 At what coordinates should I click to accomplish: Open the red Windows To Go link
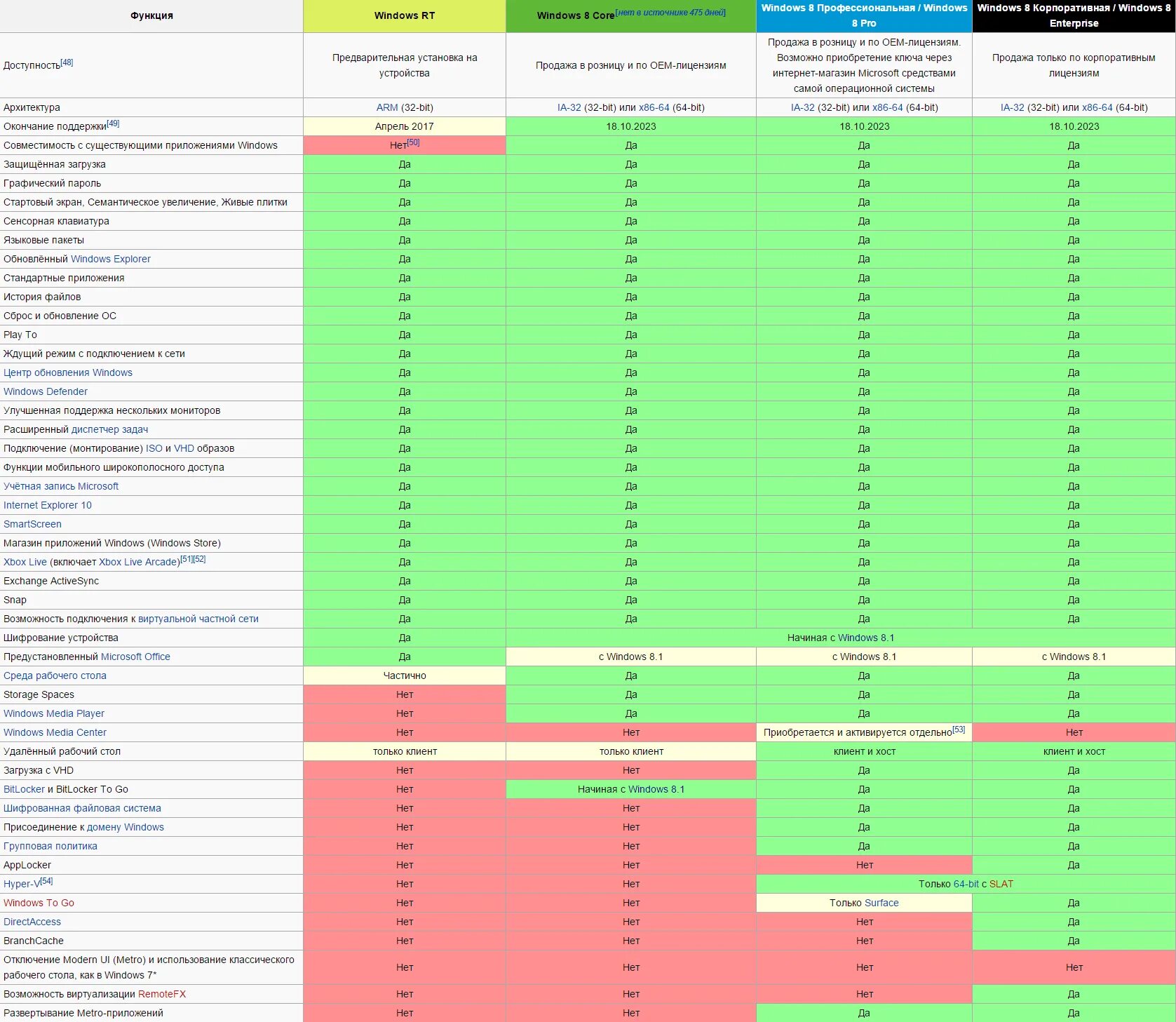click(39, 903)
